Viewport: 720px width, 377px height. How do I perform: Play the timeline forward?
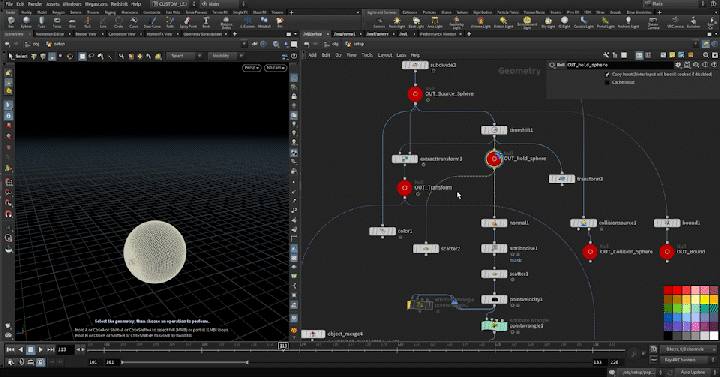[x=40, y=350]
